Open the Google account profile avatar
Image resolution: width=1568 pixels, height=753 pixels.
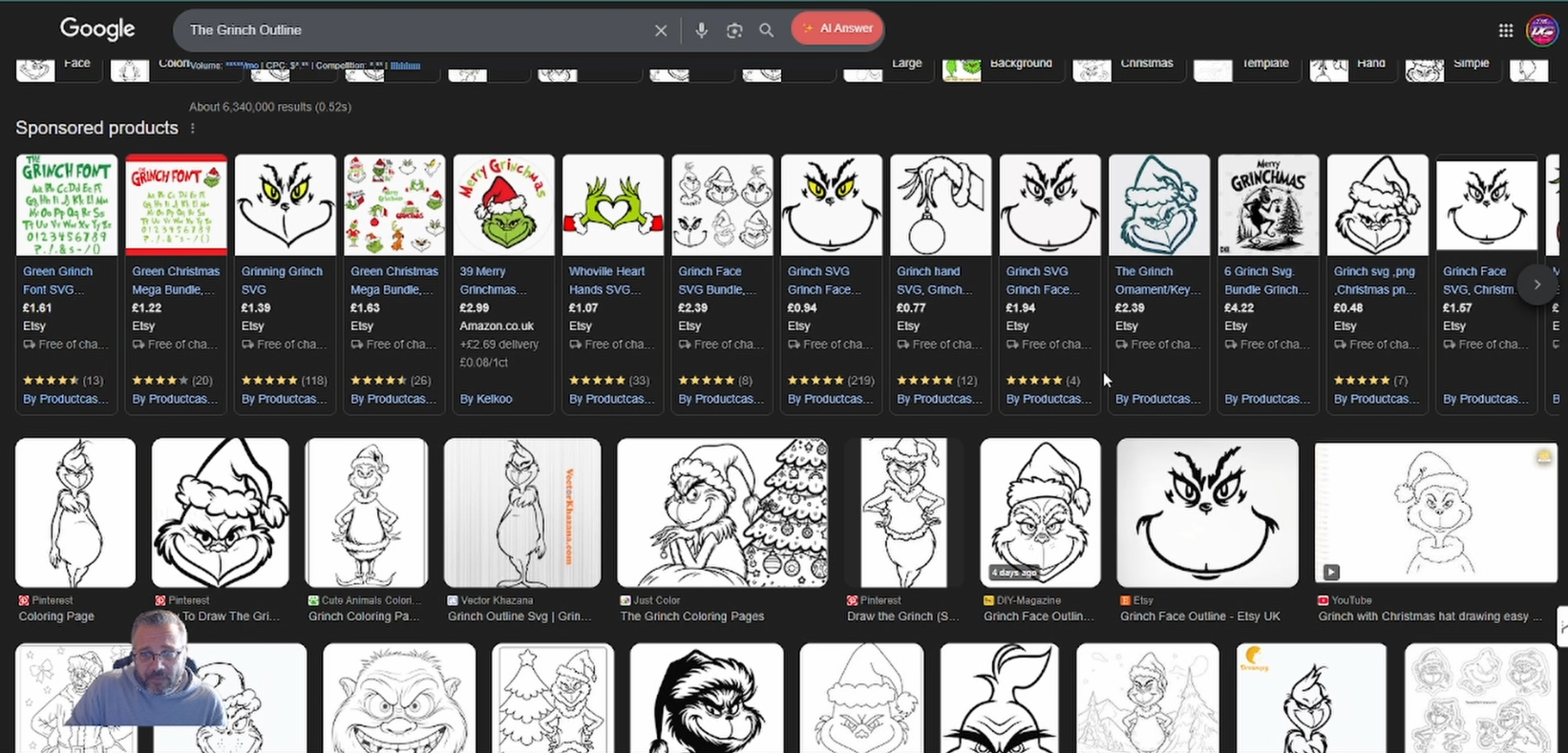(x=1541, y=31)
